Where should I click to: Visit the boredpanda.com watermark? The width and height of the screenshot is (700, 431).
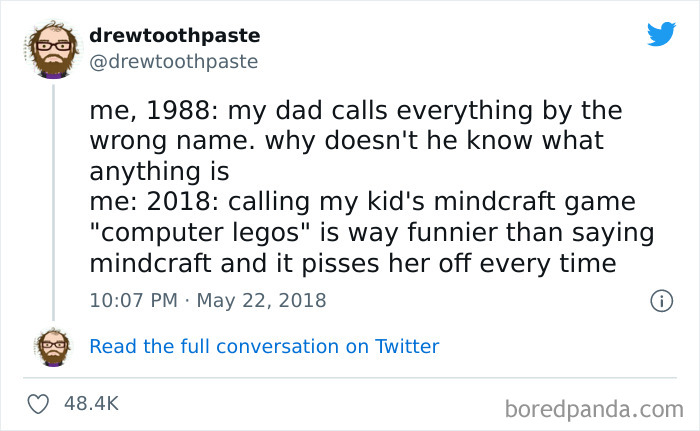(594, 407)
